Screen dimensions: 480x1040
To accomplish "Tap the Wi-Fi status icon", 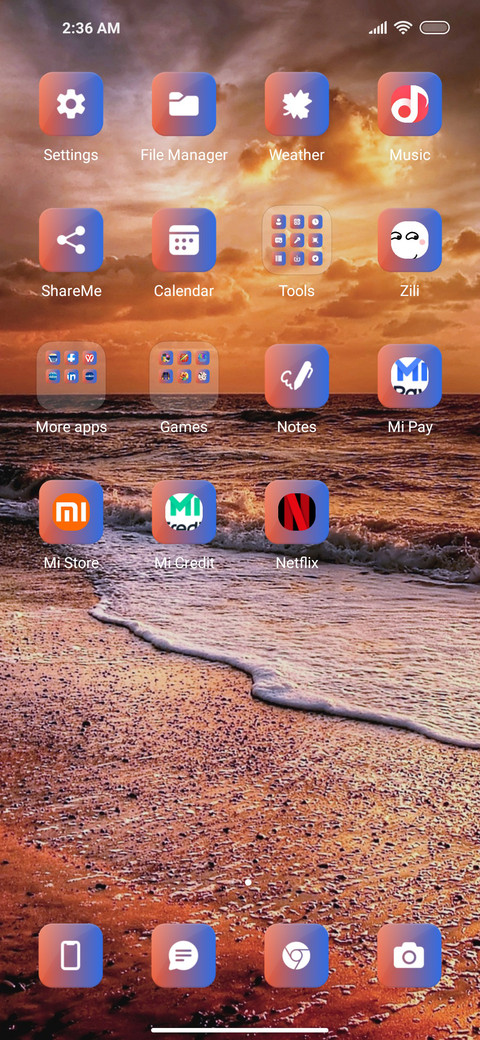I will point(402,28).
